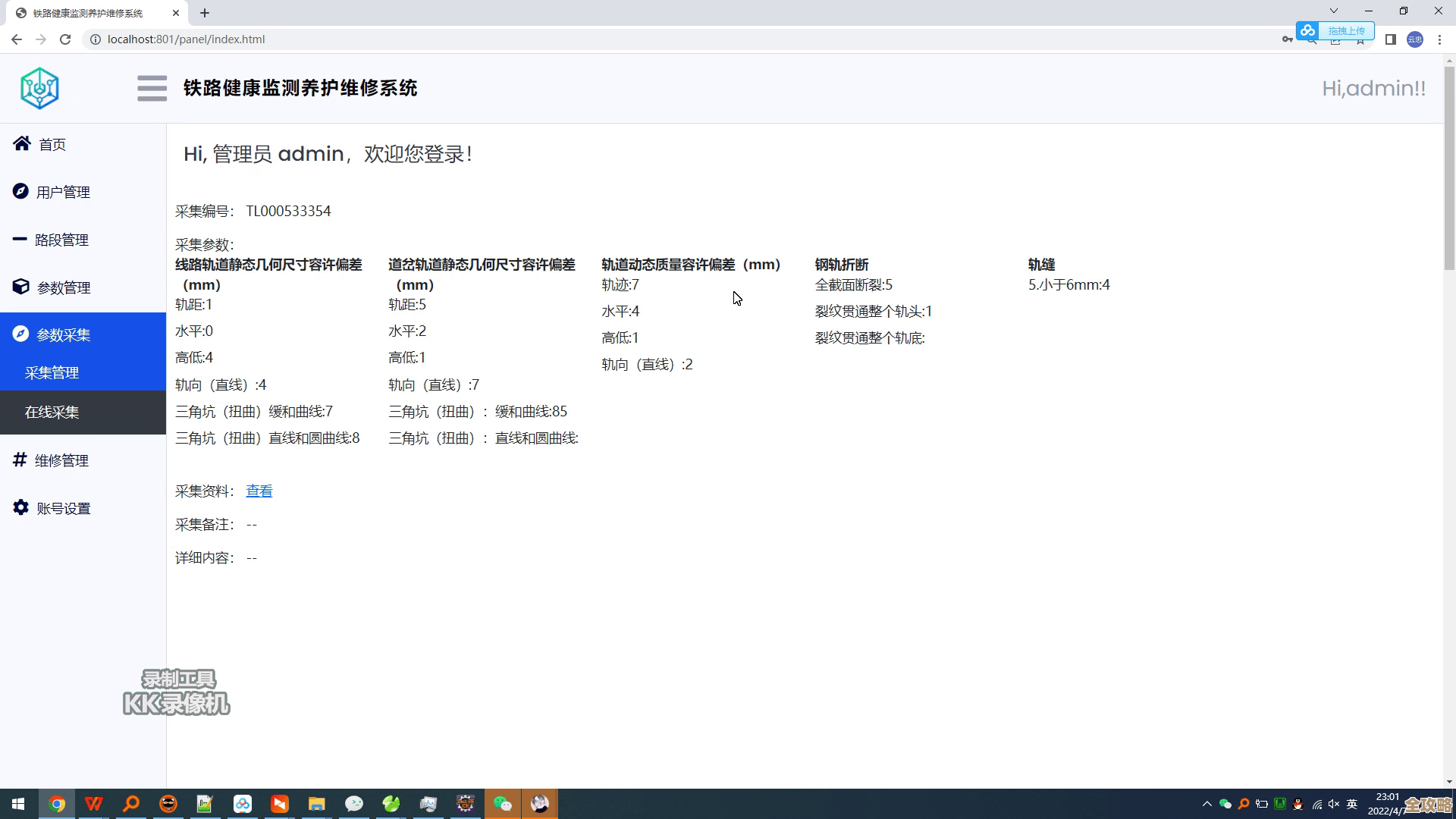
Task: Click the 参数采集 compass icon
Action: (20, 334)
